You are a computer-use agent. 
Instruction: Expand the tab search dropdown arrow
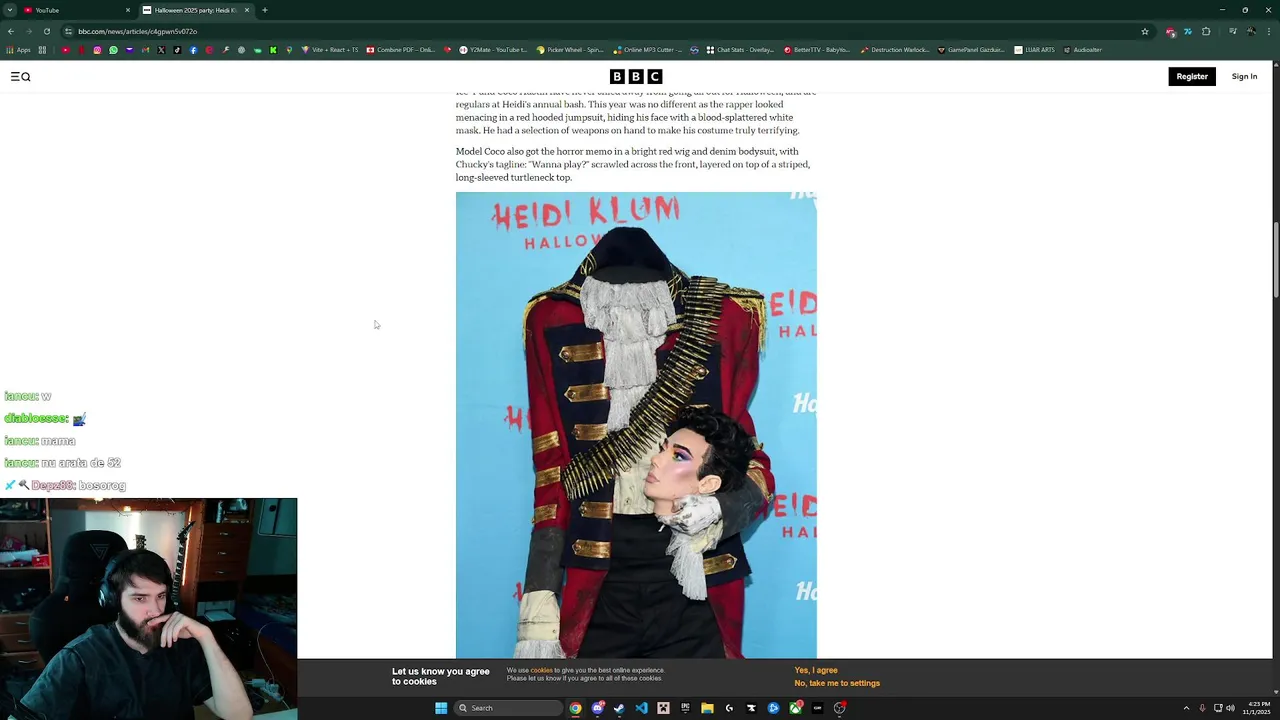tap(9, 10)
